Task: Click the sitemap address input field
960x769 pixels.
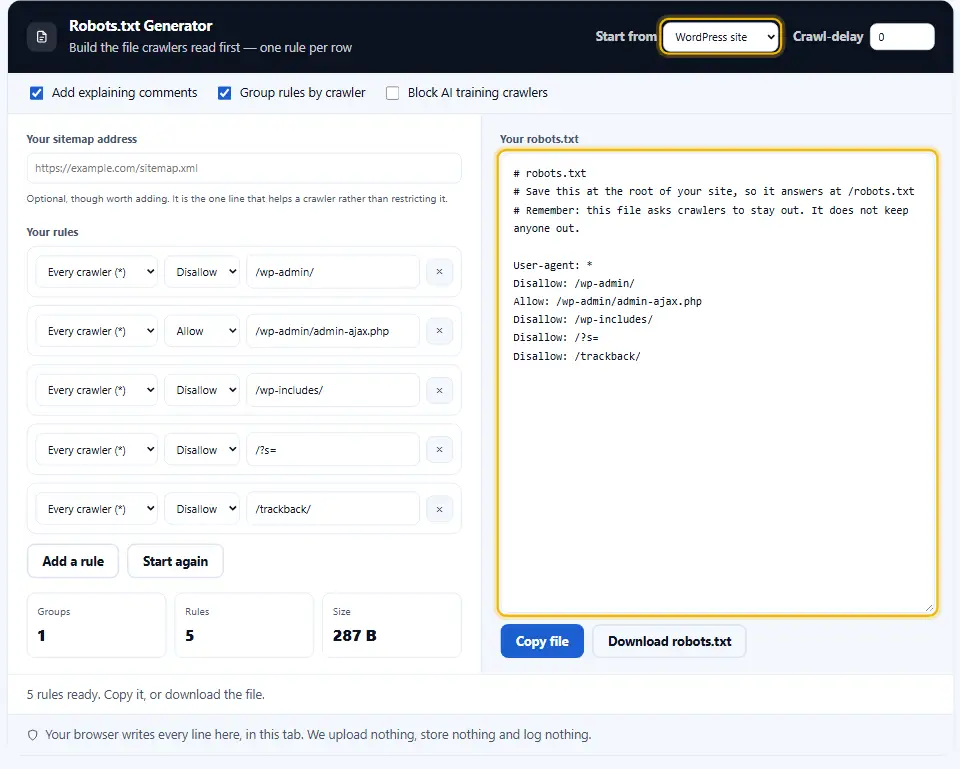Action: (244, 168)
